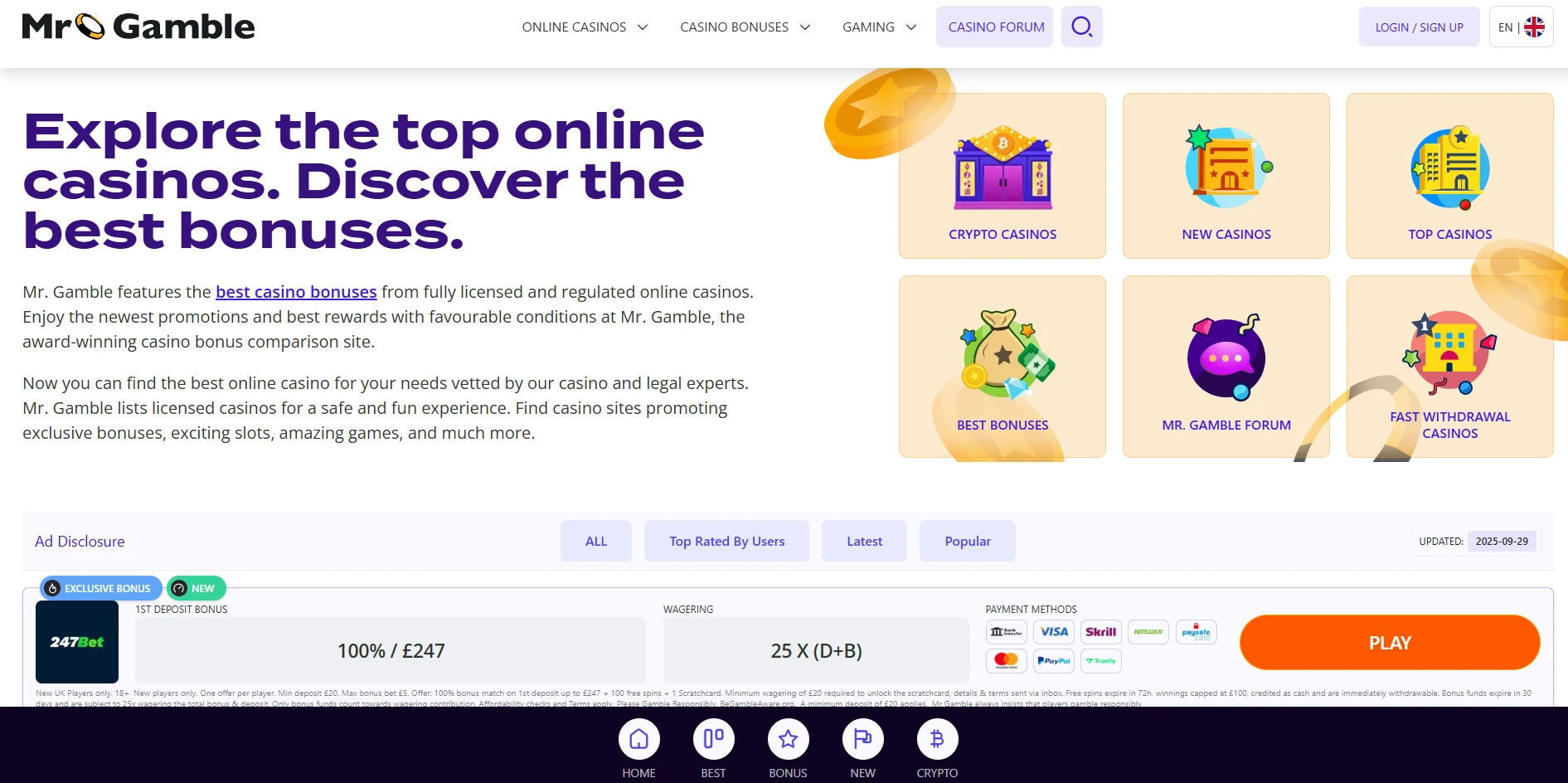This screenshot has width=1568, height=783.
Task: Open the New flag icon
Action: pos(862,739)
